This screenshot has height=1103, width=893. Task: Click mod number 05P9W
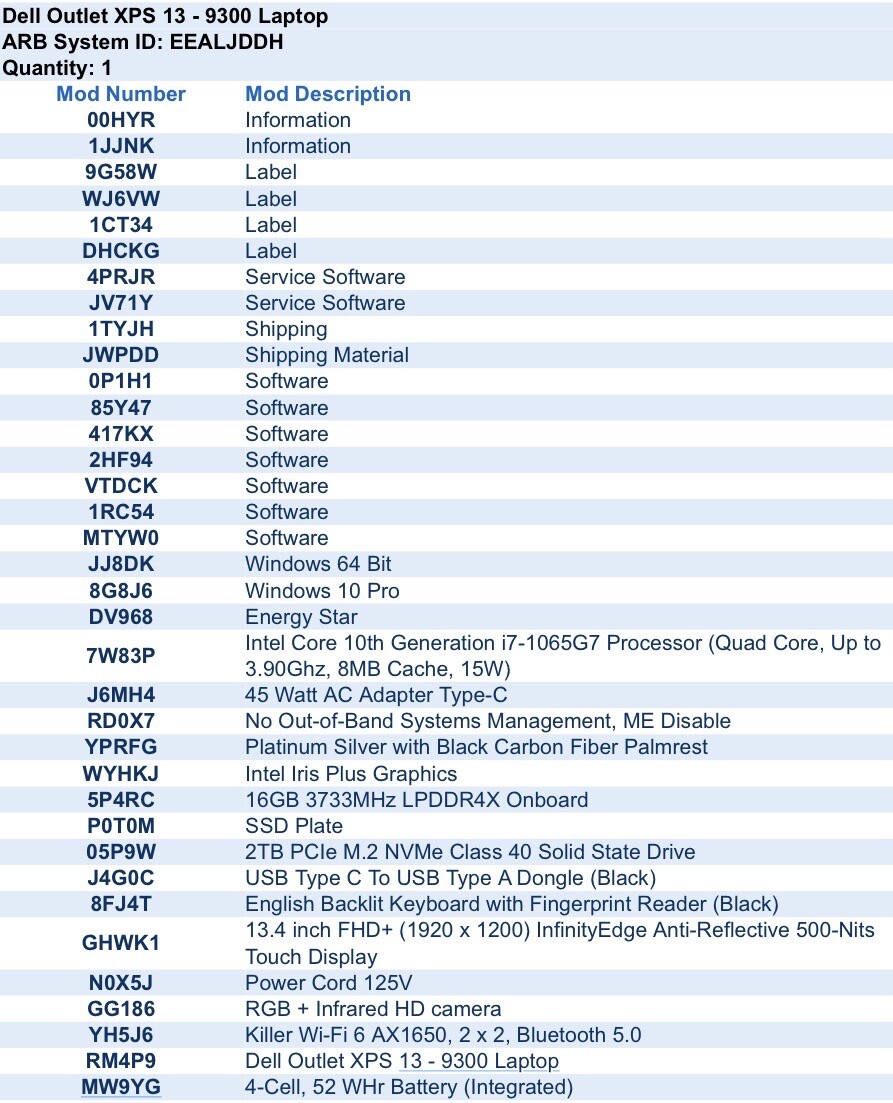(121, 851)
